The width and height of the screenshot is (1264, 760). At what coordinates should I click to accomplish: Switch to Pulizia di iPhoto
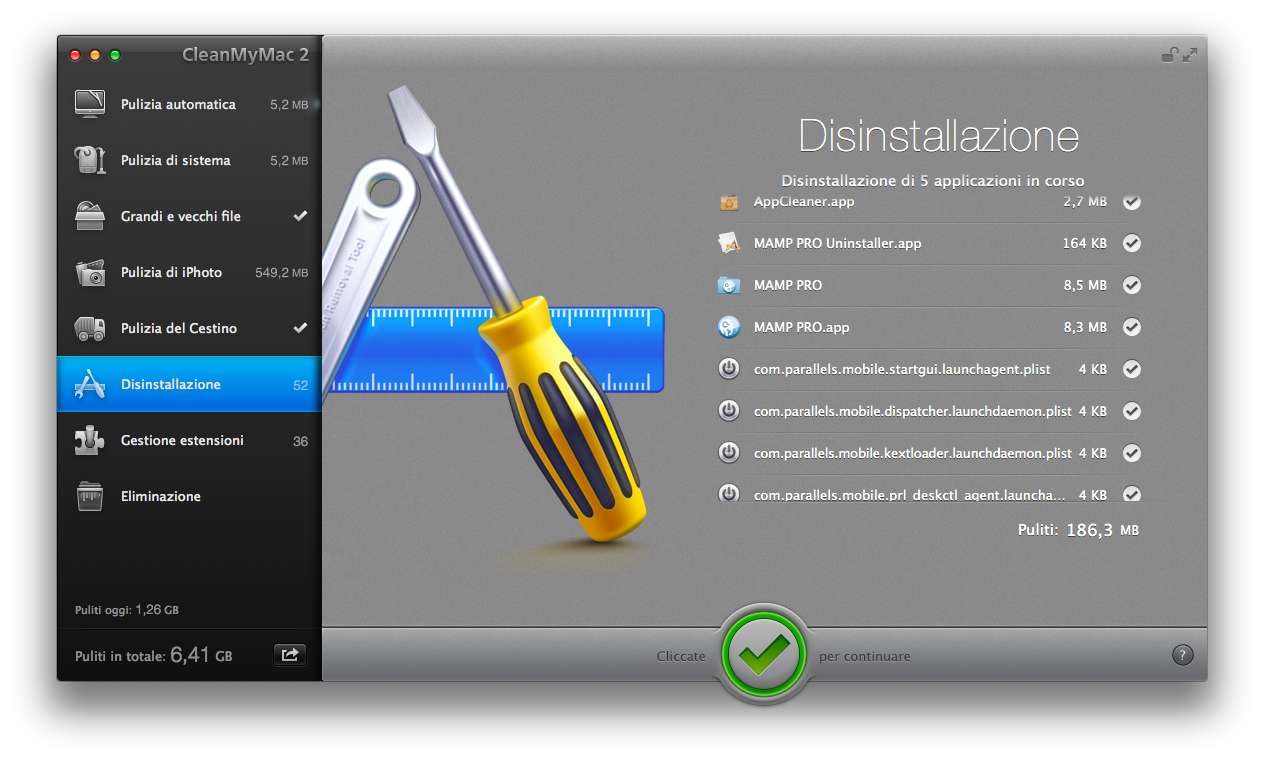[189, 272]
